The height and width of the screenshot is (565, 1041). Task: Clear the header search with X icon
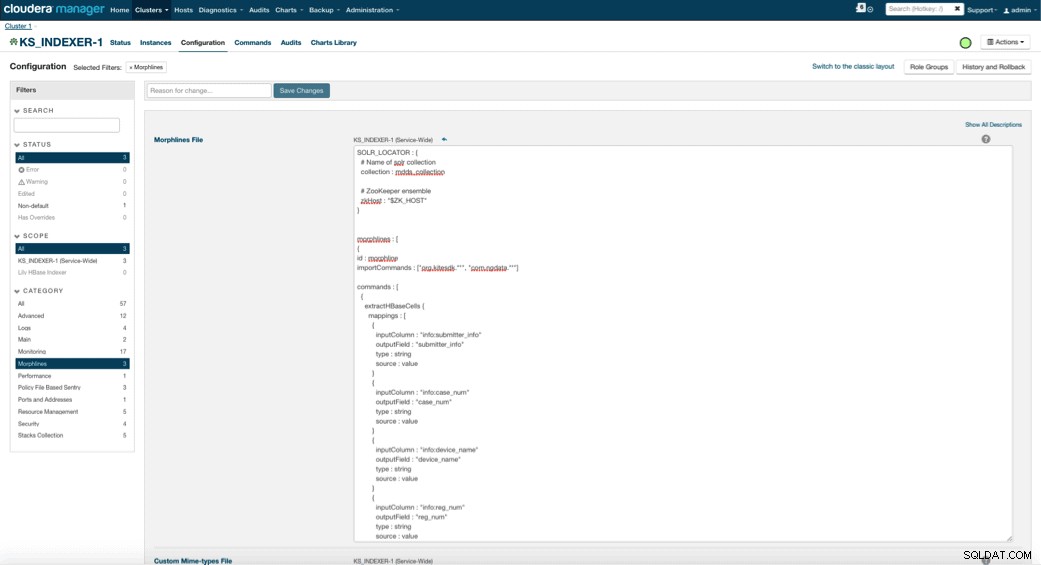957,9
